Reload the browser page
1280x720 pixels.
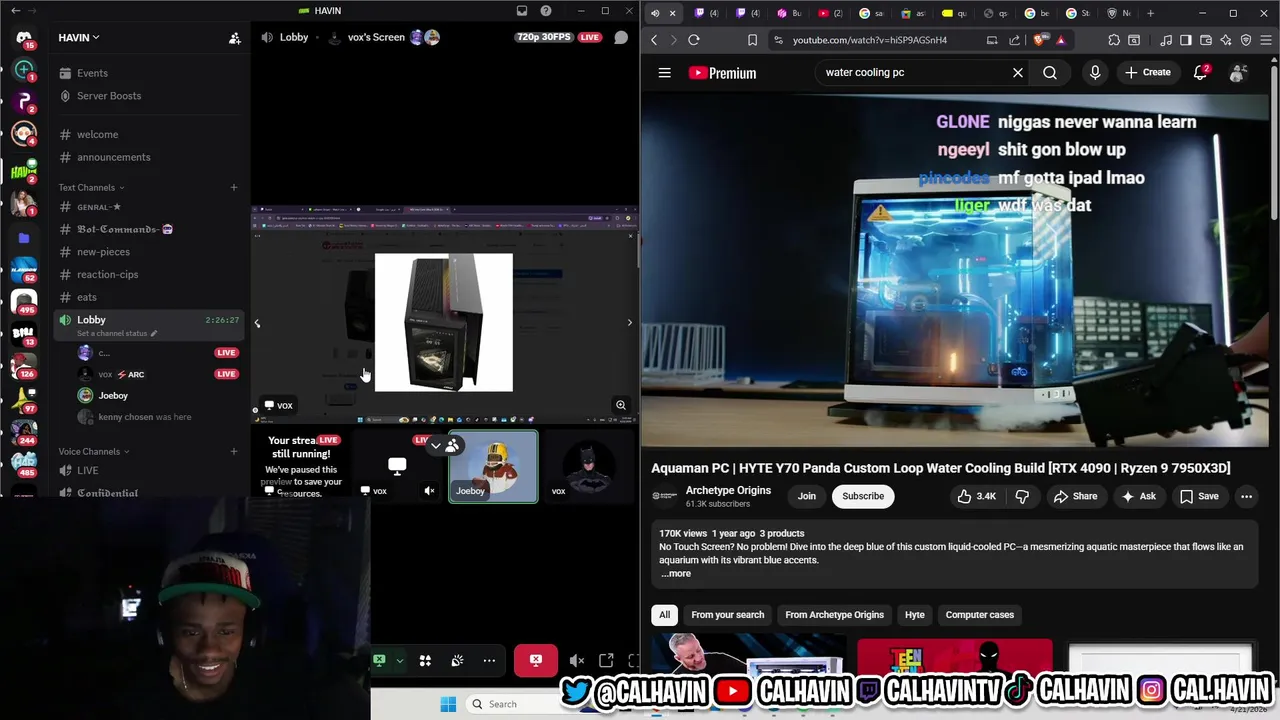[x=694, y=40]
